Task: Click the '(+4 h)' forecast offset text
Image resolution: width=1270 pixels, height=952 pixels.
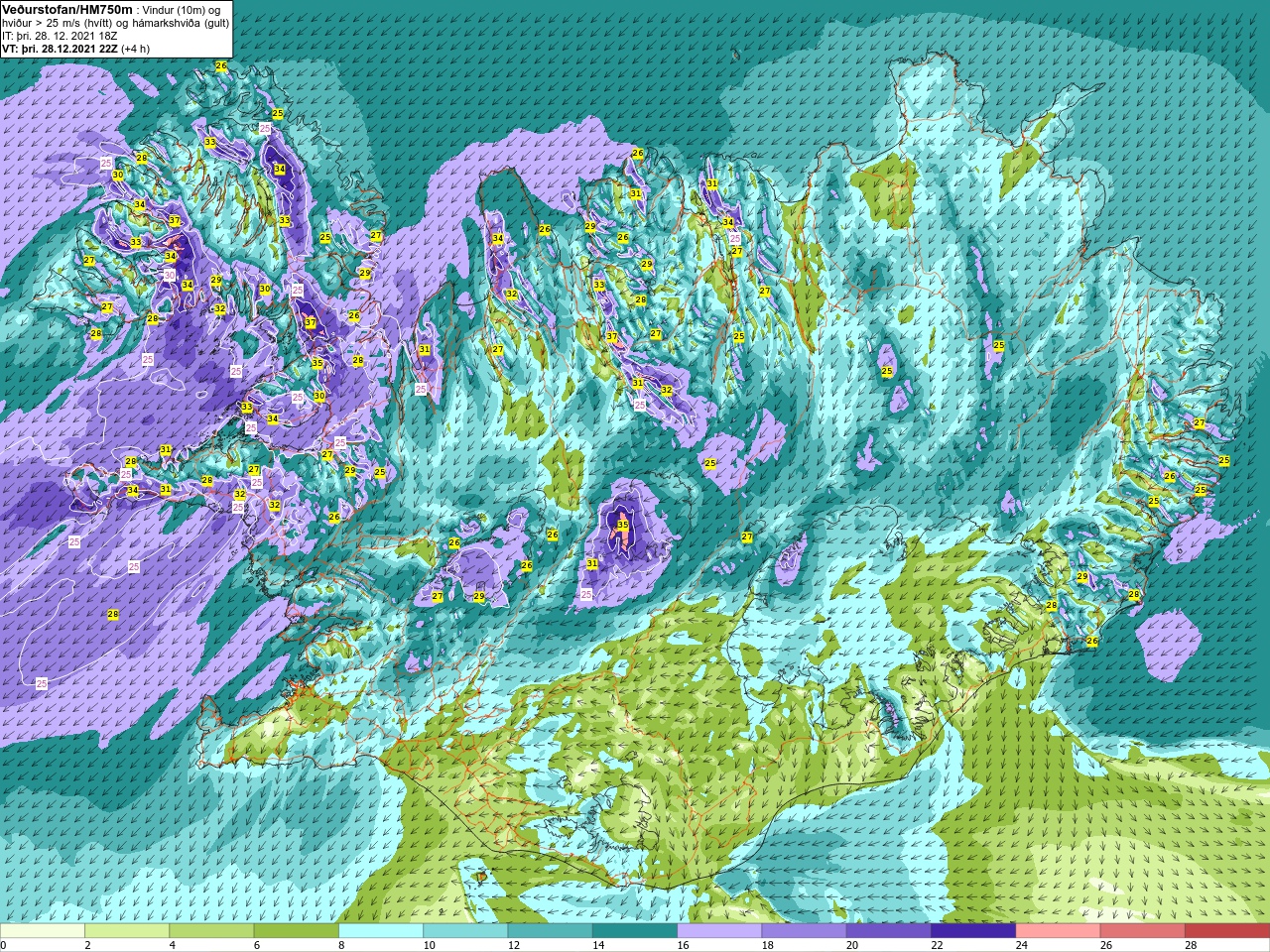Action: 136,48
